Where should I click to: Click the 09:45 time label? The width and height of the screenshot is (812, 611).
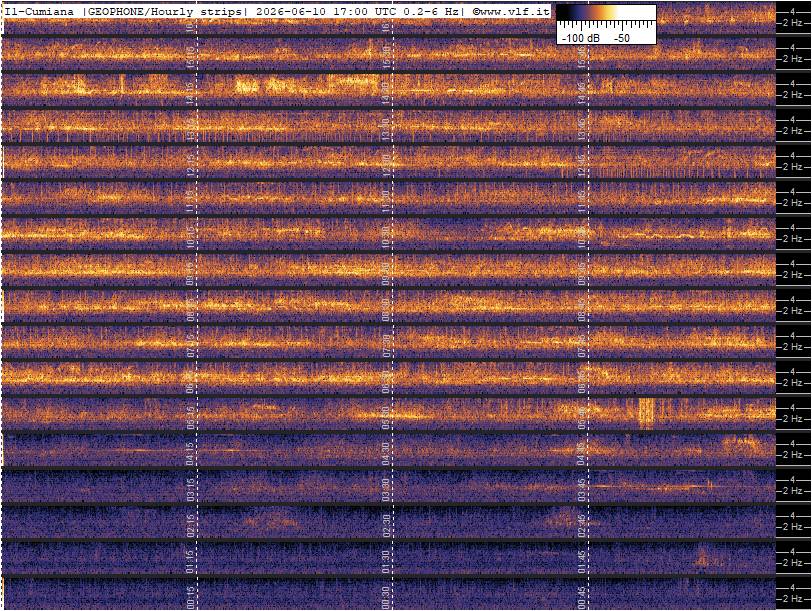click(x=582, y=274)
